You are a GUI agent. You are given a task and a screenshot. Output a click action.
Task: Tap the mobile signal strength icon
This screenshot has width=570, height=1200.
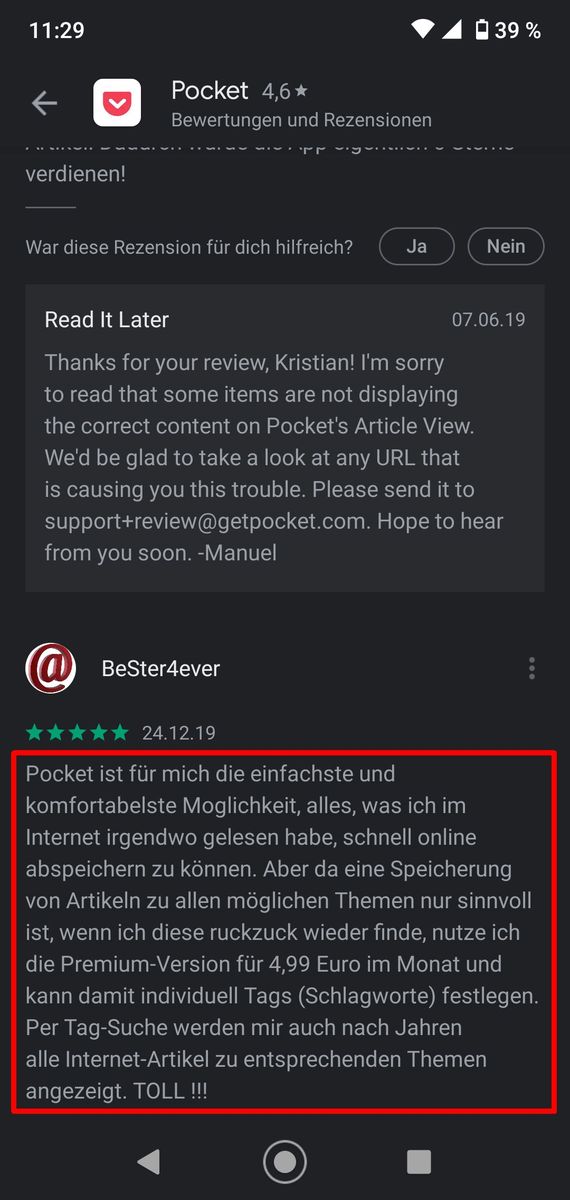450,30
